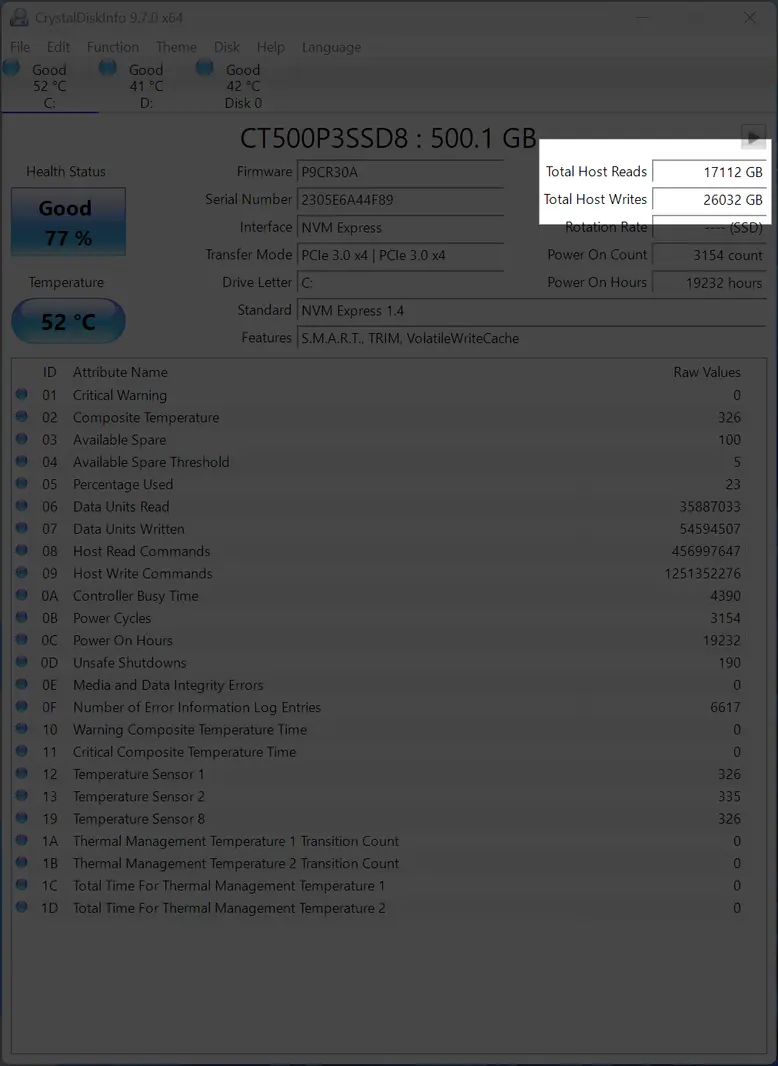The height and width of the screenshot is (1066, 778).
Task: Click the Standard field NVM Express 1.4
Action: click(532, 311)
